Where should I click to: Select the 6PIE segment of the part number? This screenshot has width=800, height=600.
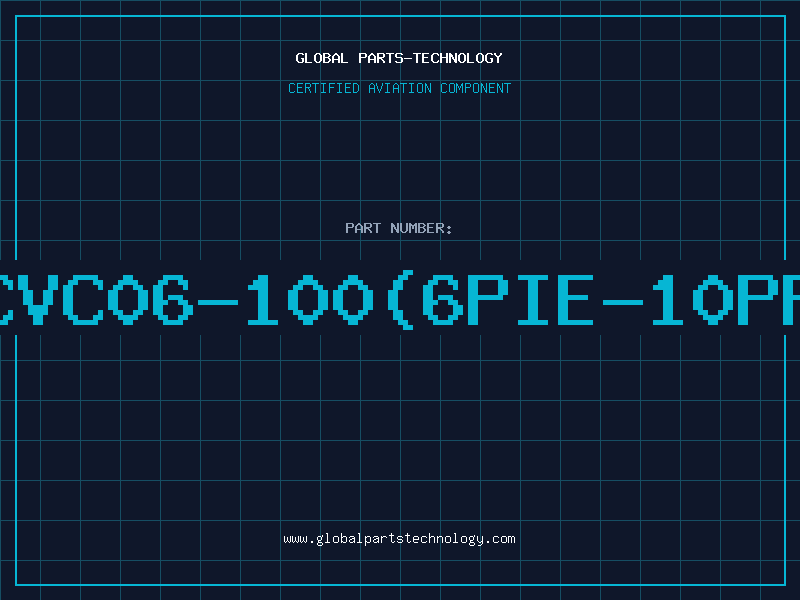[508, 299]
